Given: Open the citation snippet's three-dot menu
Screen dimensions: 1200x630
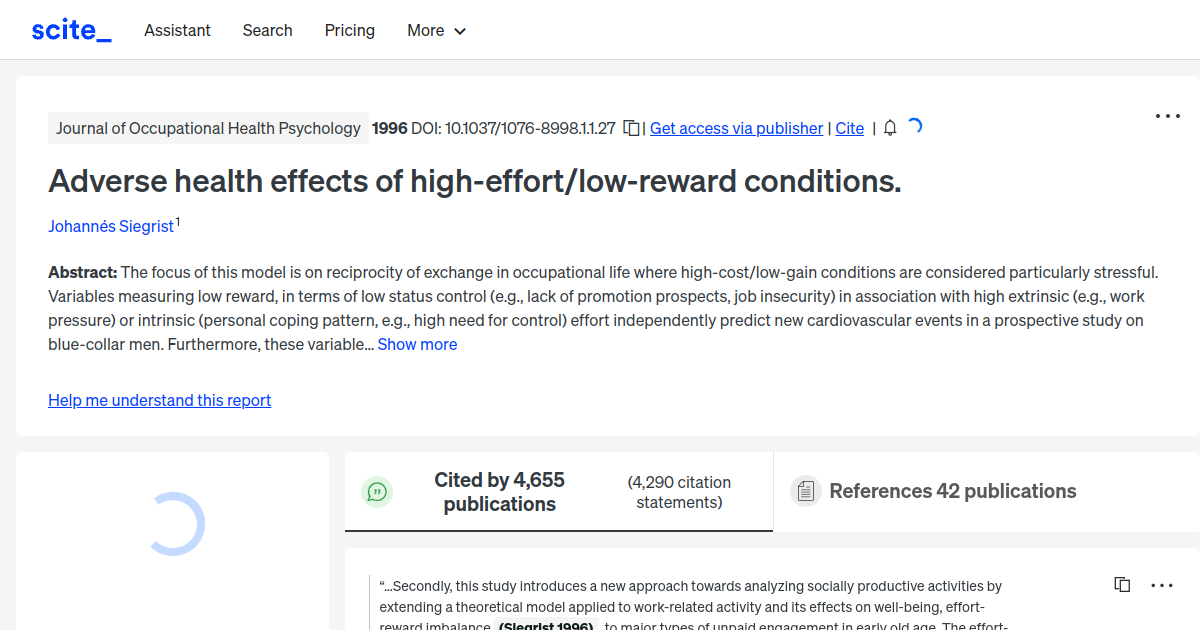Looking at the screenshot, I should tap(1162, 584).
